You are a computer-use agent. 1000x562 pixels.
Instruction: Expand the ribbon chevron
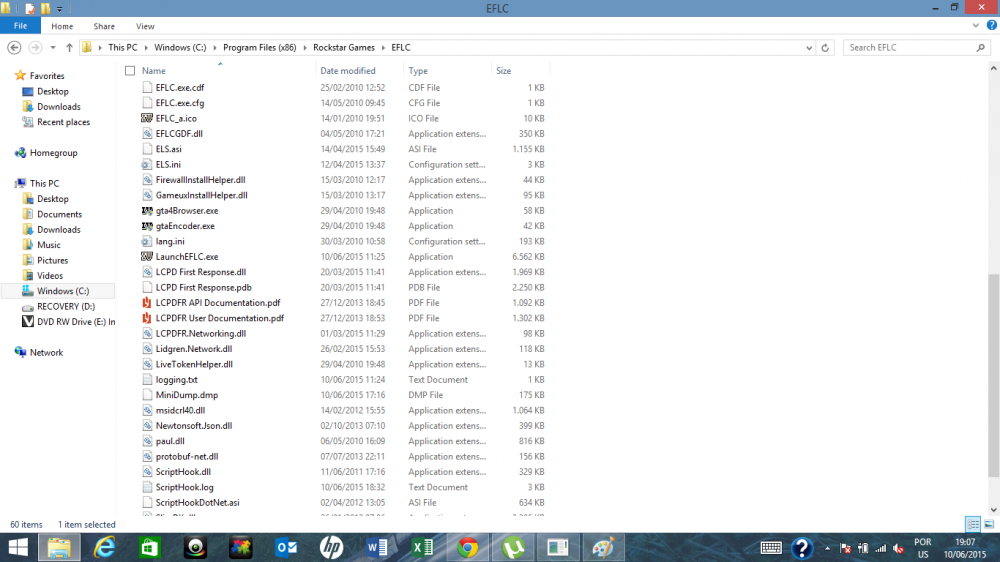[x=976, y=26]
